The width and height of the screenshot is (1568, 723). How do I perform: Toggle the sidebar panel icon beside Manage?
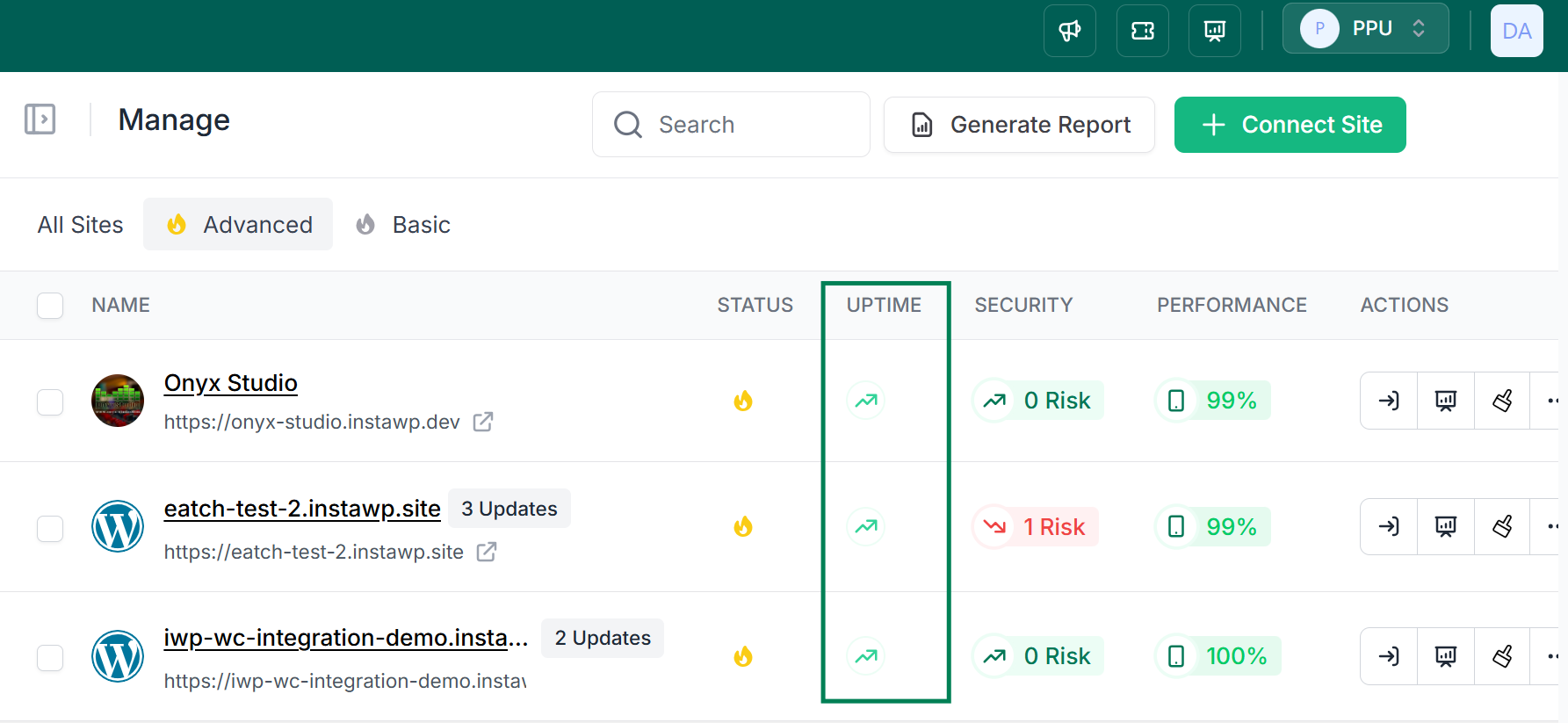coord(40,119)
